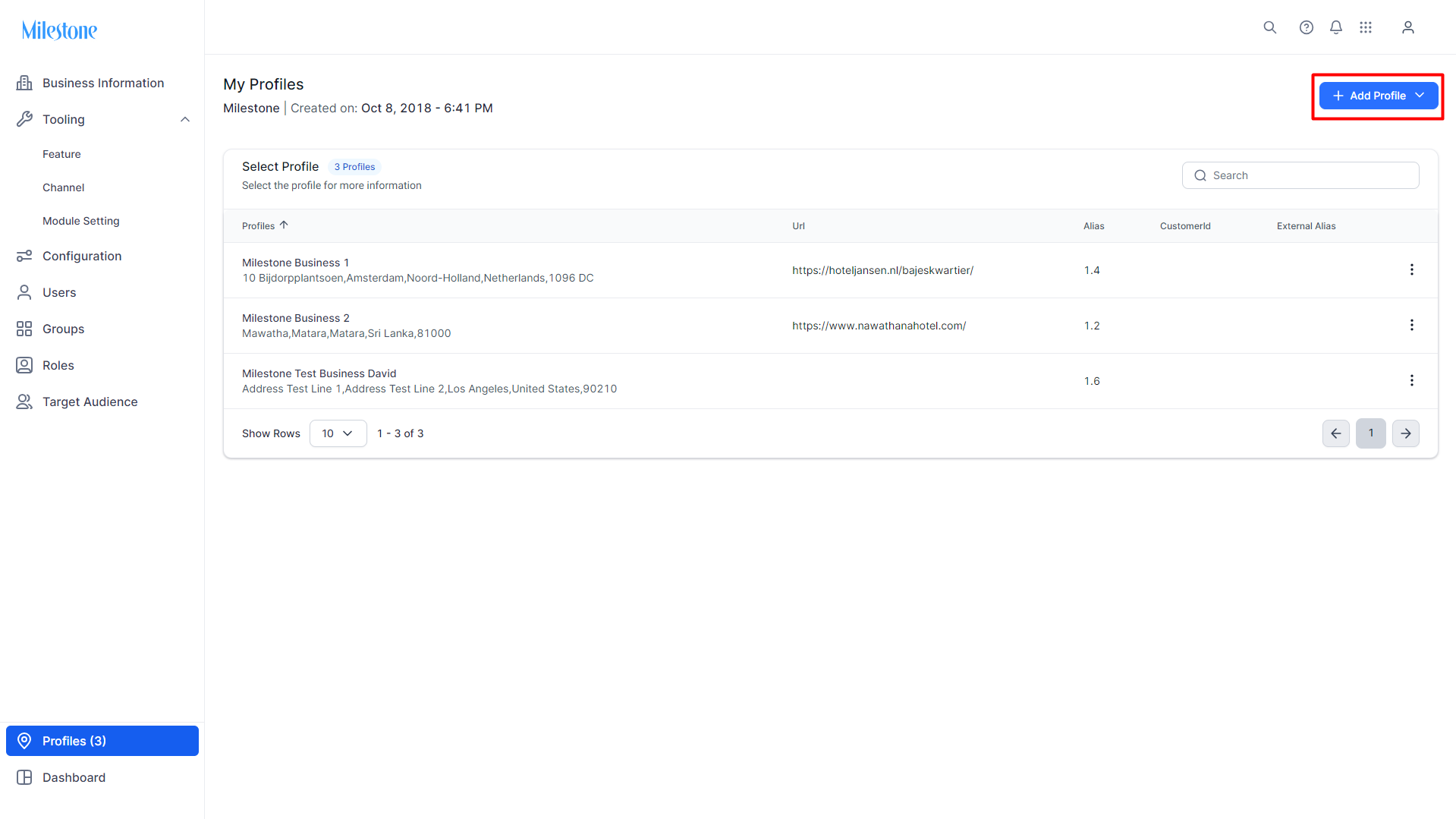Click the Amsterdam address text
The width and height of the screenshot is (1456, 819).
click(x=417, y=278)
